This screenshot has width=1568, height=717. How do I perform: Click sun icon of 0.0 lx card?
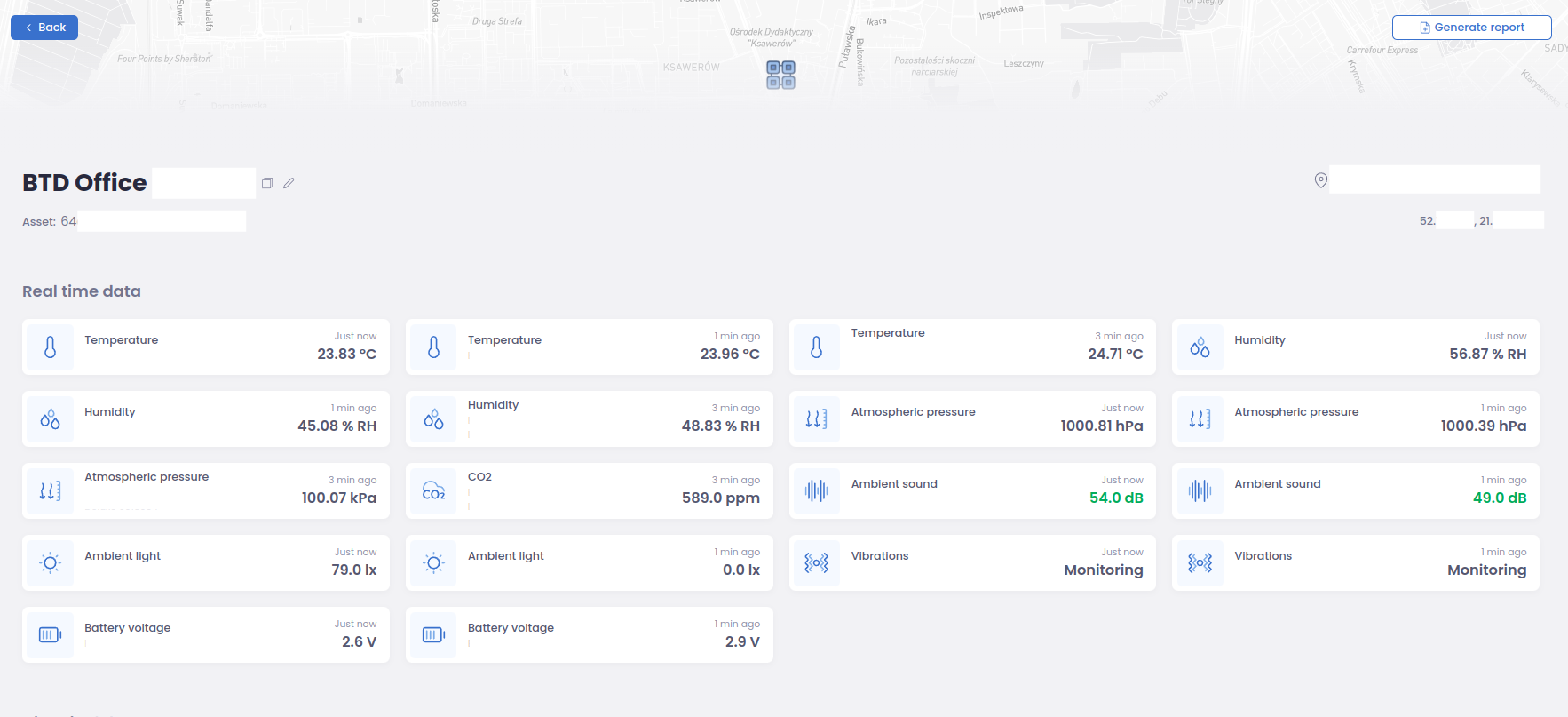tap(433, 563)
